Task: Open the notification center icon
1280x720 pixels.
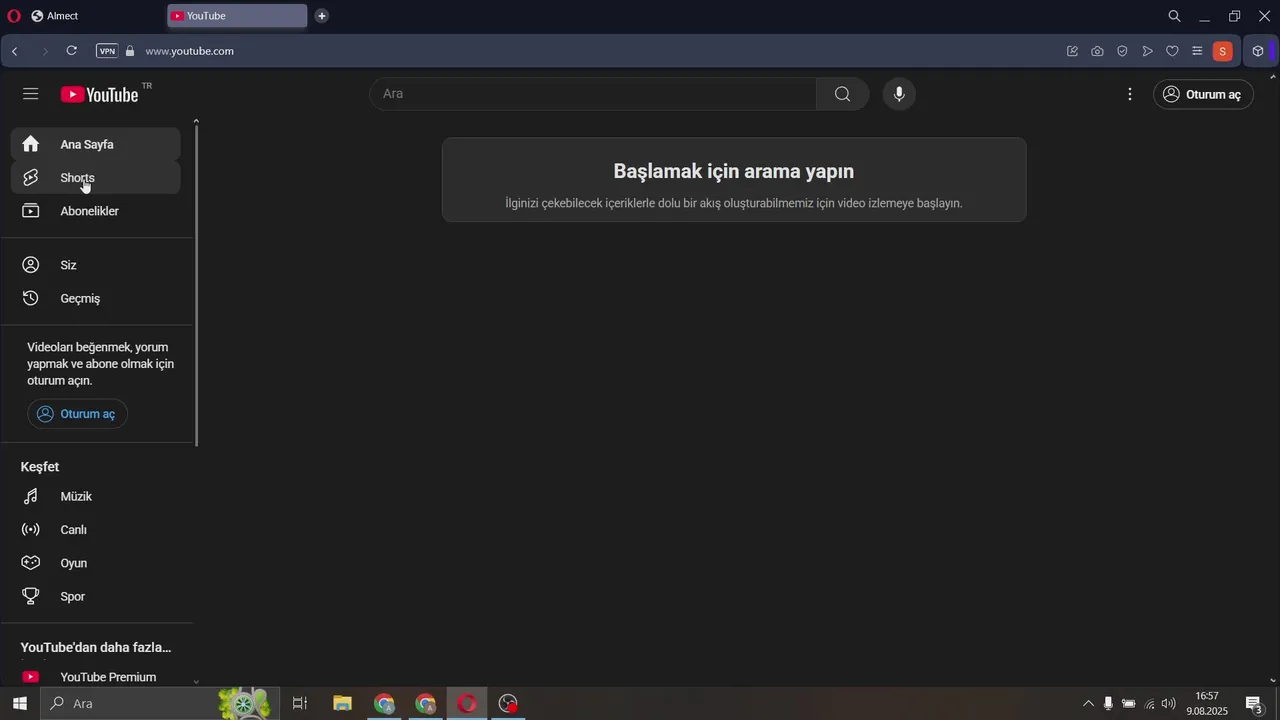Action: [x=1254, y=704]
